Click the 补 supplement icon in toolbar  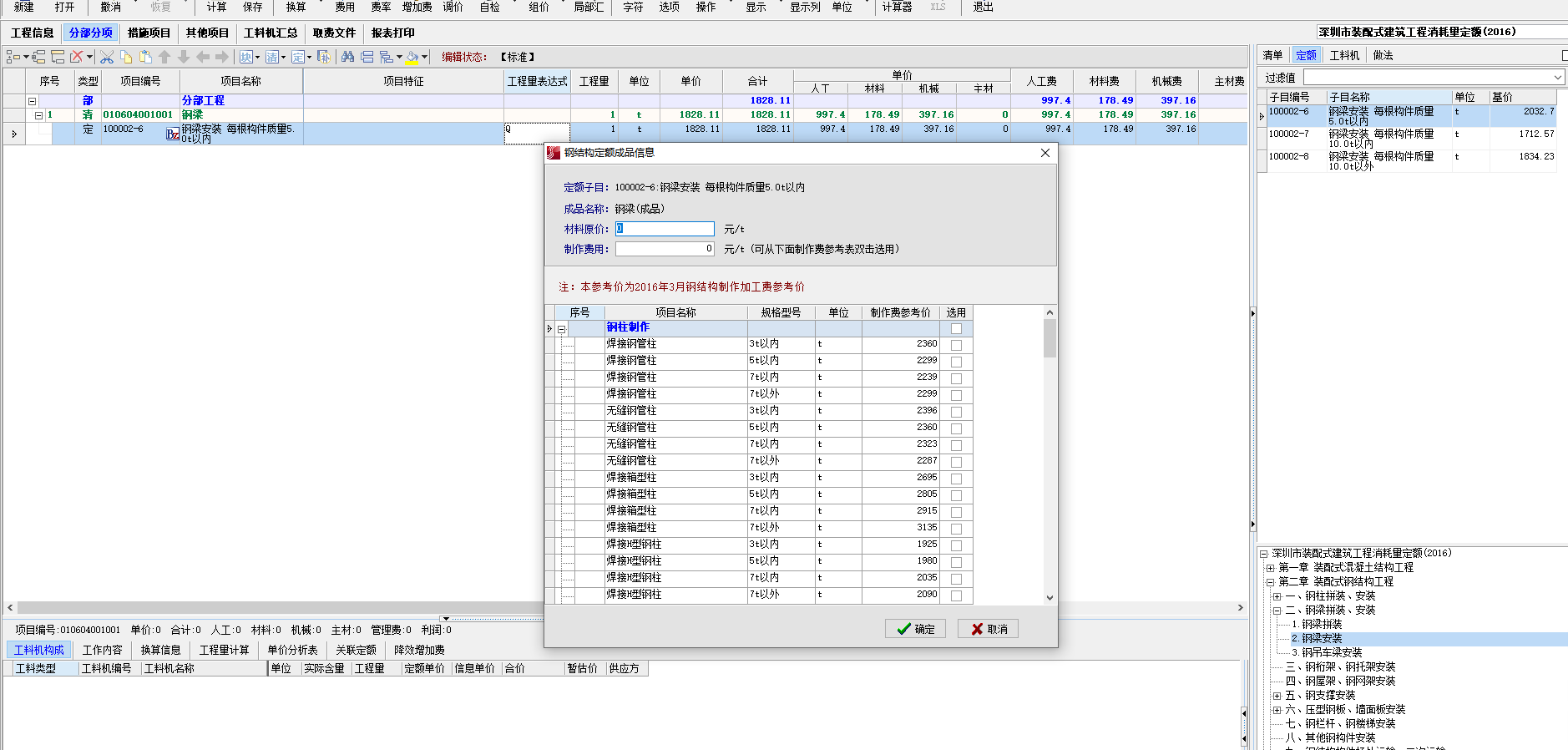(x=324, y=57)
